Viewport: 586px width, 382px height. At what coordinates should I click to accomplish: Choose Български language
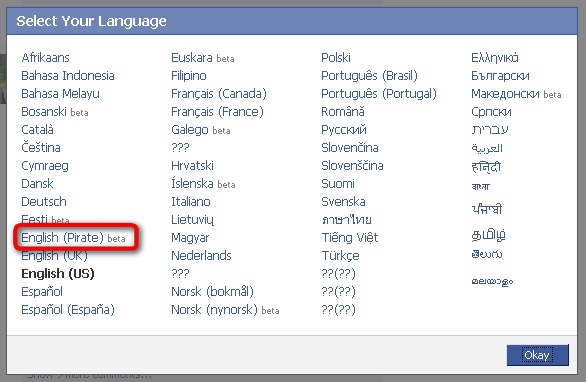tap(500, 76)
